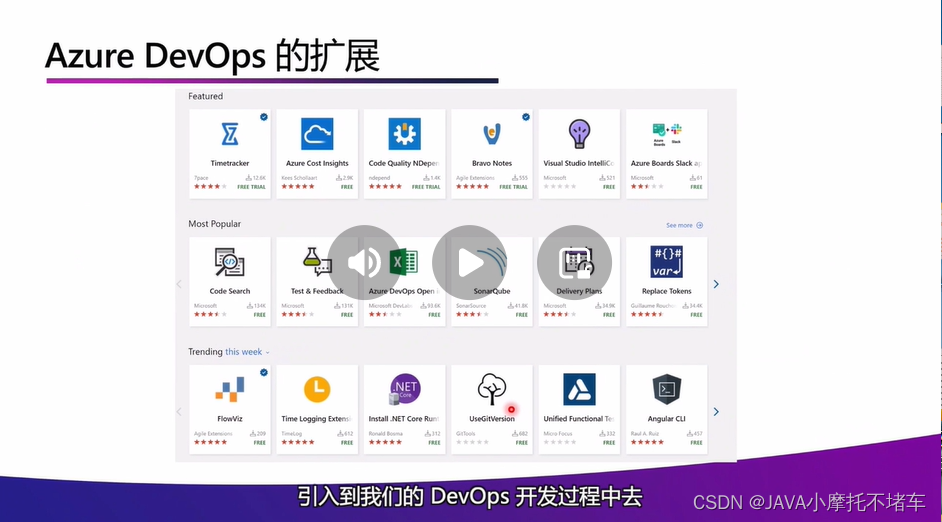Click the Timetracker extension icon
Screen dimensions: 942x522
pyautogui.click(x=229, y=134)
